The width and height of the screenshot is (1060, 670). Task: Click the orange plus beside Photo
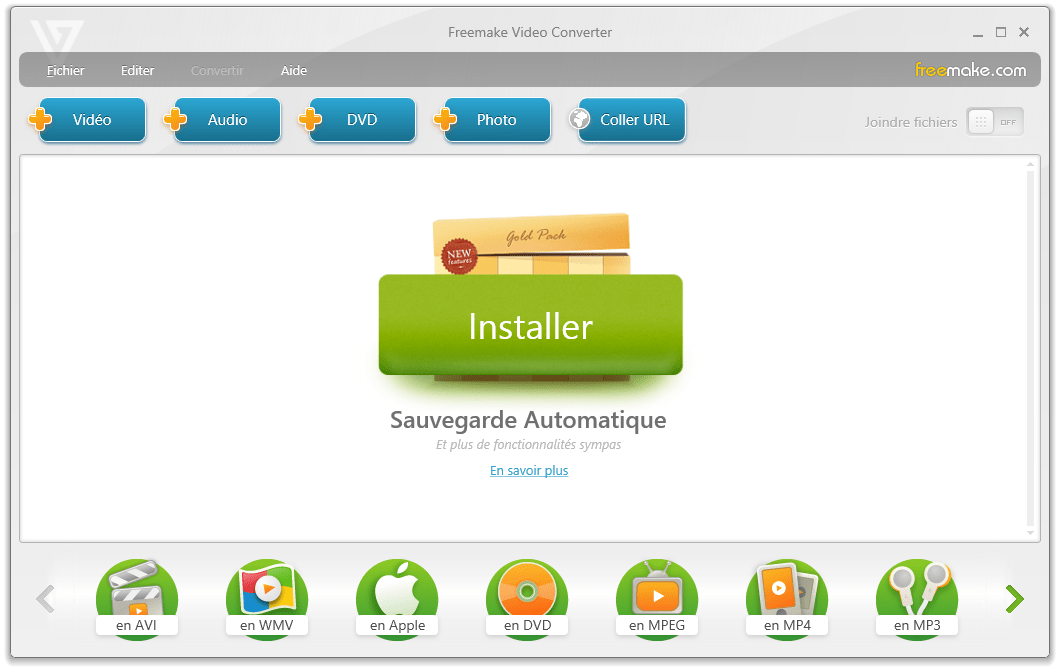[x=445, y=119]
